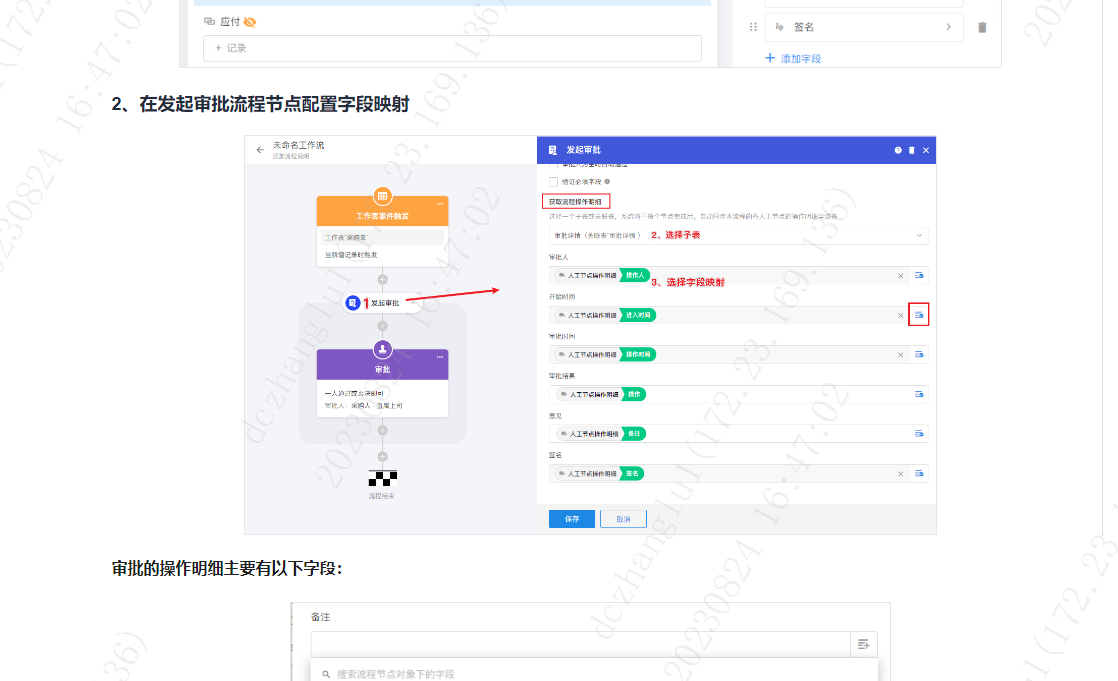This screenshot has height=681, width=1118.
Task: Click the 未命名工作流 title
Action: (298, 145)
